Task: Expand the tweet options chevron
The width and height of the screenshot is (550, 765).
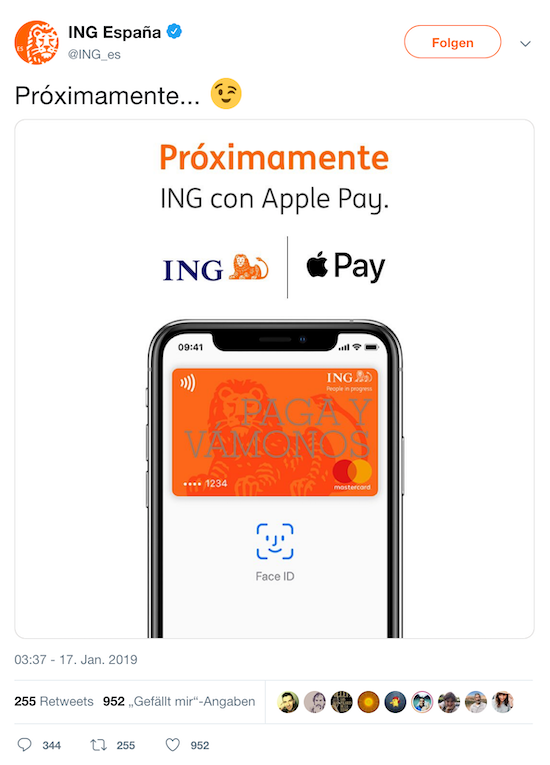Action: pyautogui.click(x=525, y=43)
